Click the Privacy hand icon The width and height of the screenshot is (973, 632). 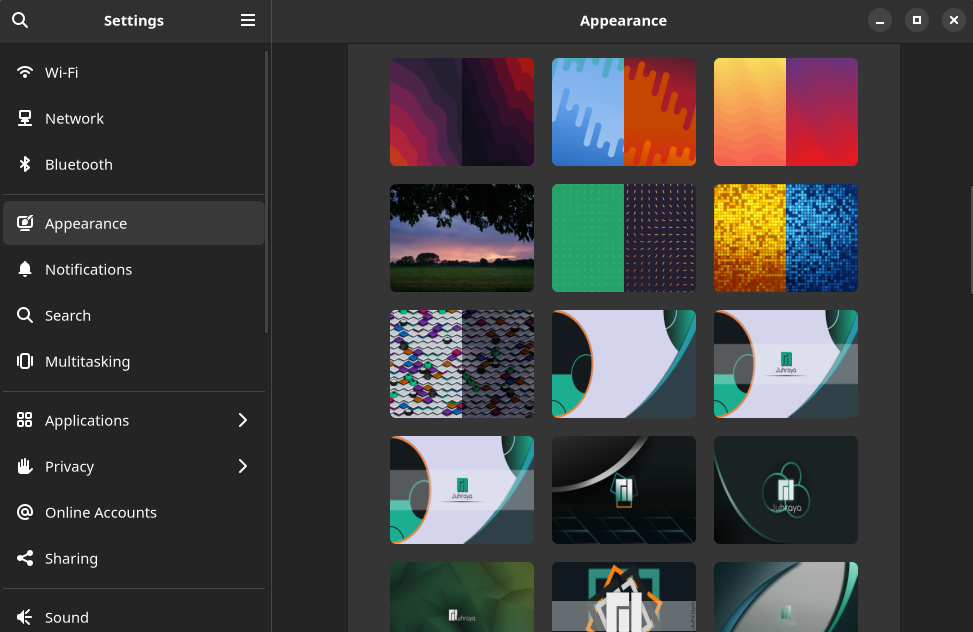pos(25,466)
